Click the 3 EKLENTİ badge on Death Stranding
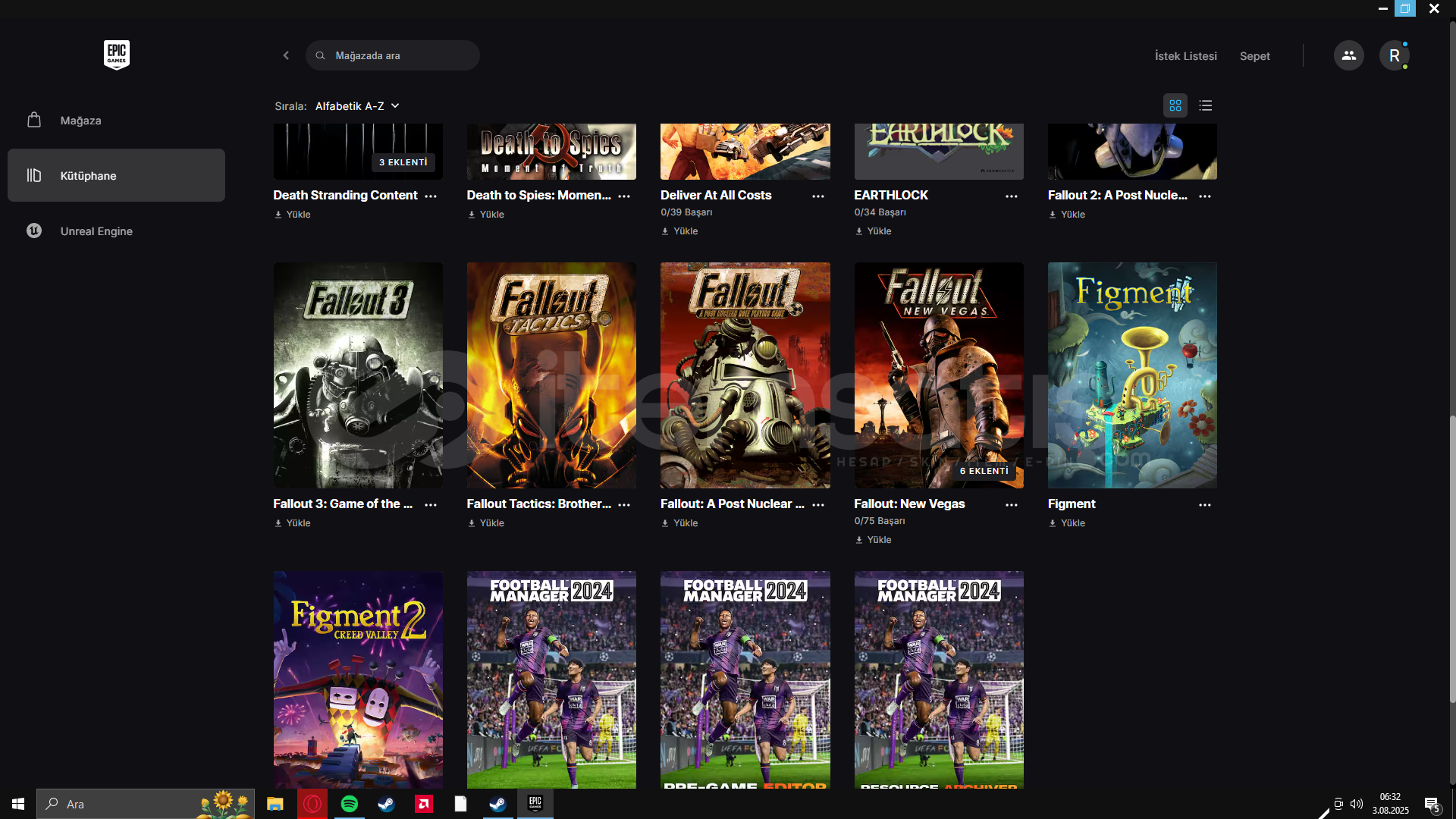Image resolution: width=1456 pixels, height=819 pixels. point(403,162)
